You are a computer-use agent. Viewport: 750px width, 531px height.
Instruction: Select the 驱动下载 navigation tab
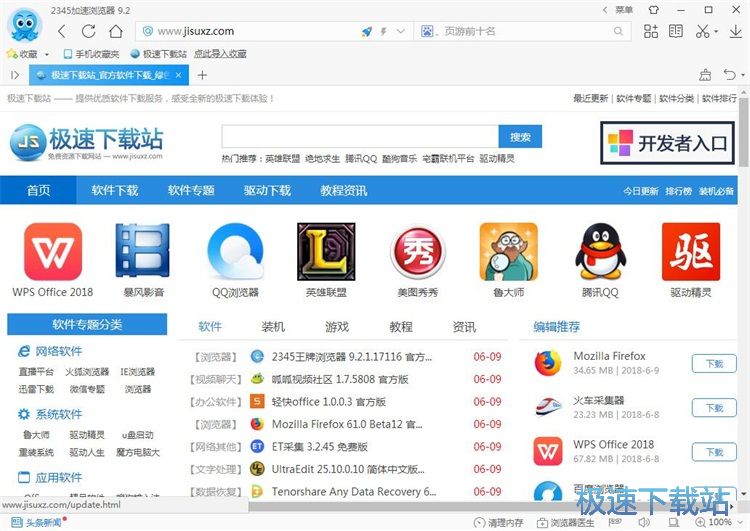[x=267, y=190]
